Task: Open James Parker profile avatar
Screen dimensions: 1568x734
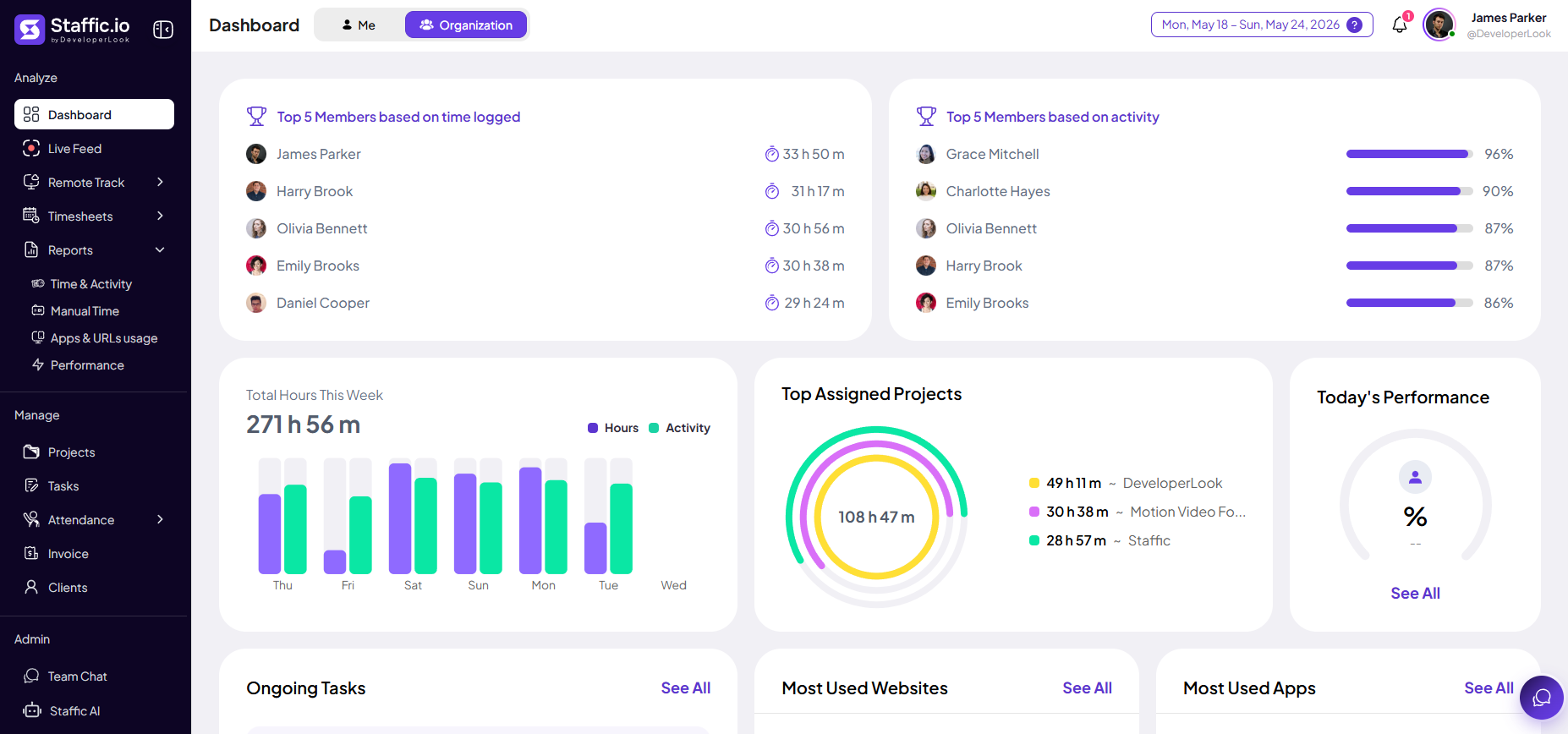Action: (1439, 25)
